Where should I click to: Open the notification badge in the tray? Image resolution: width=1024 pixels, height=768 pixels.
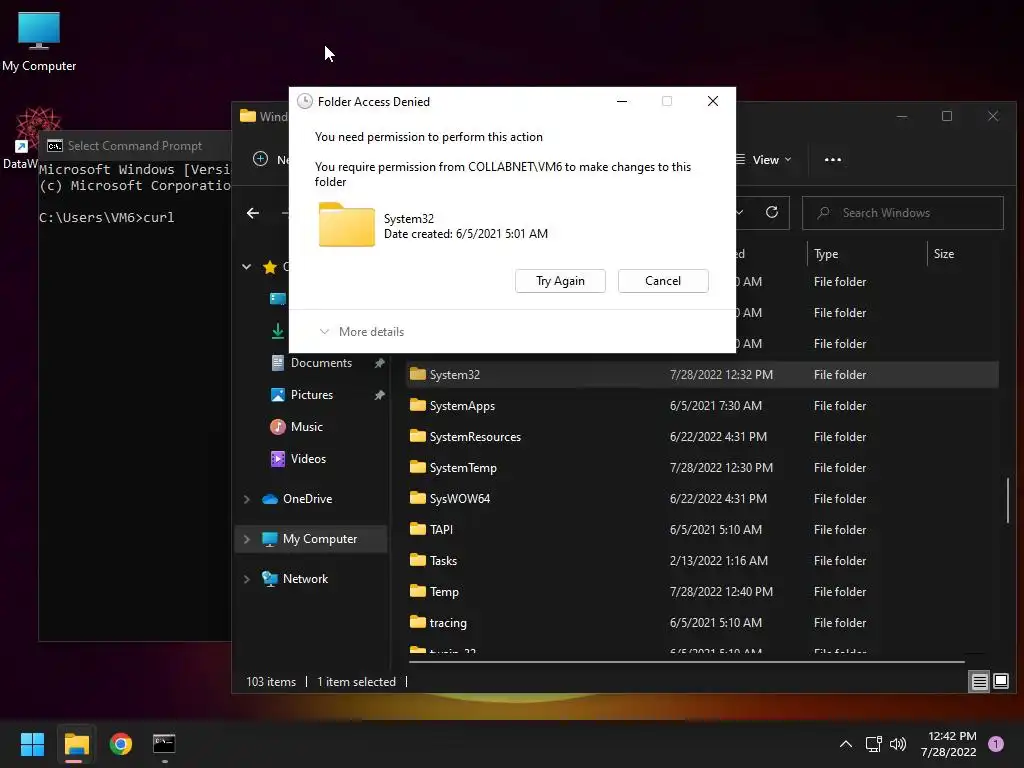[x=996, y=743]
